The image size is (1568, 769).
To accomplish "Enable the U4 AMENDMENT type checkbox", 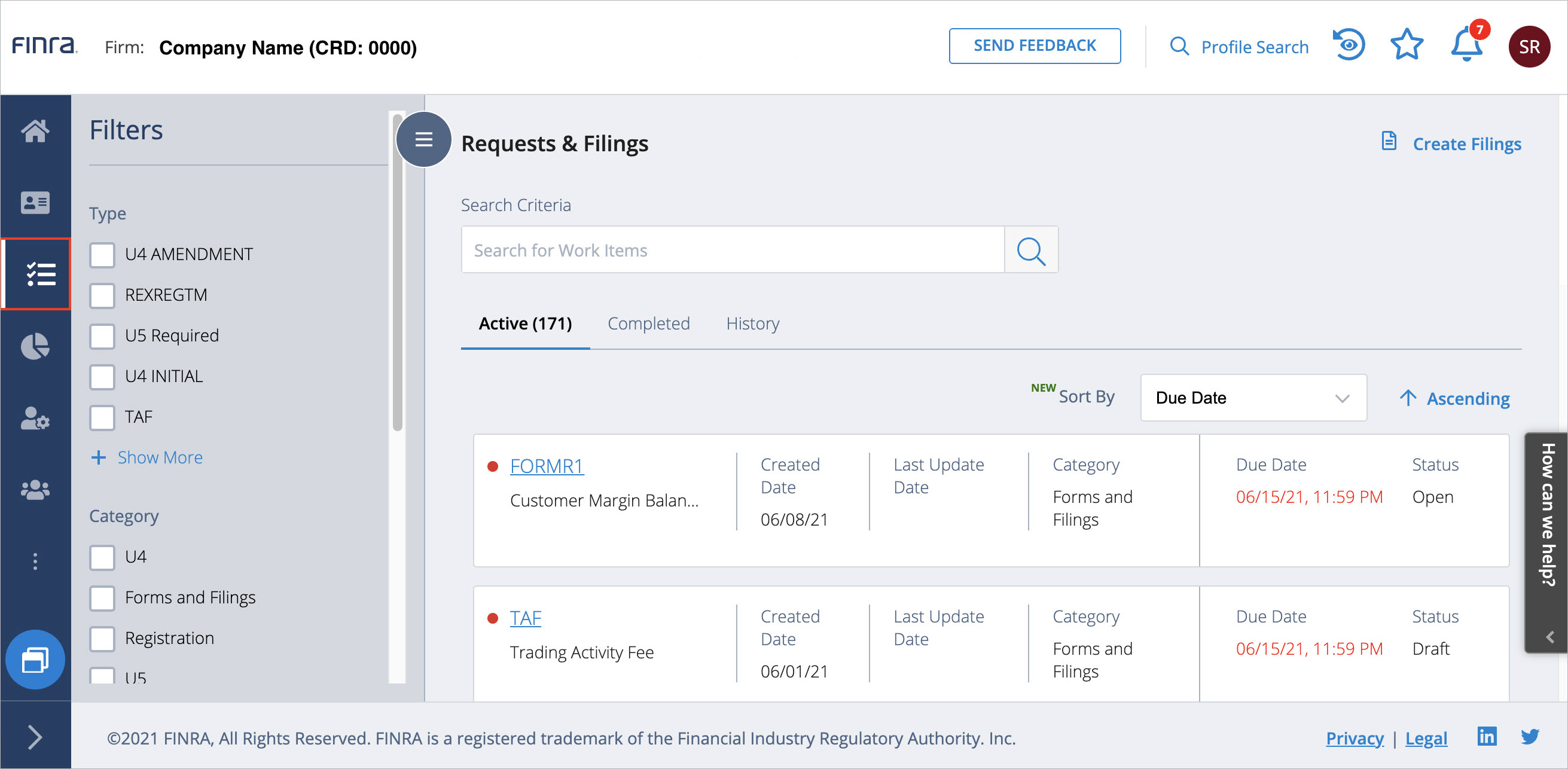I will coord(102,254).
